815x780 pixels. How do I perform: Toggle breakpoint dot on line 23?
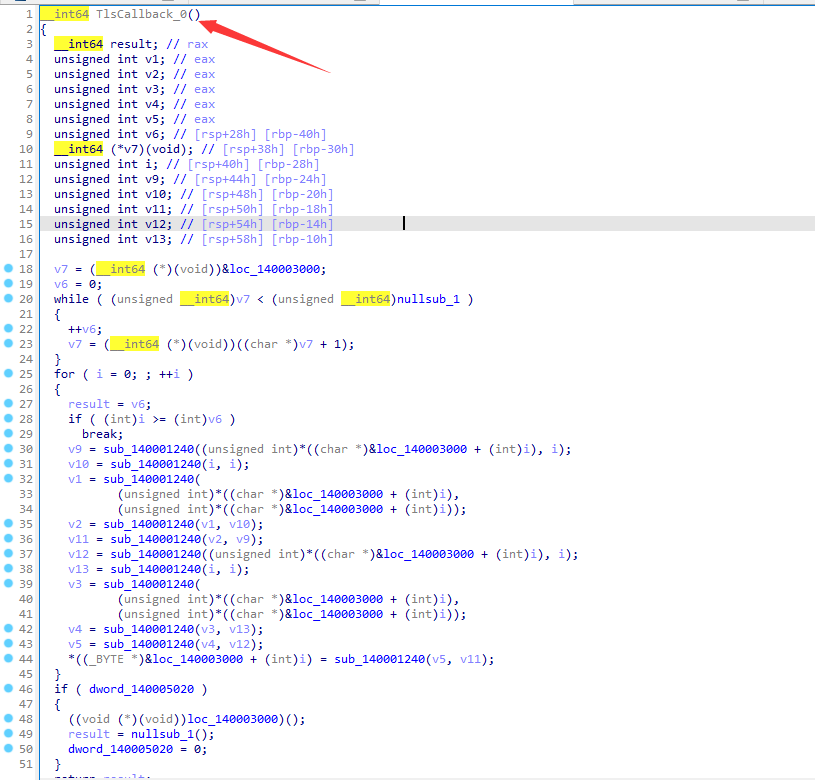point(8,343)
